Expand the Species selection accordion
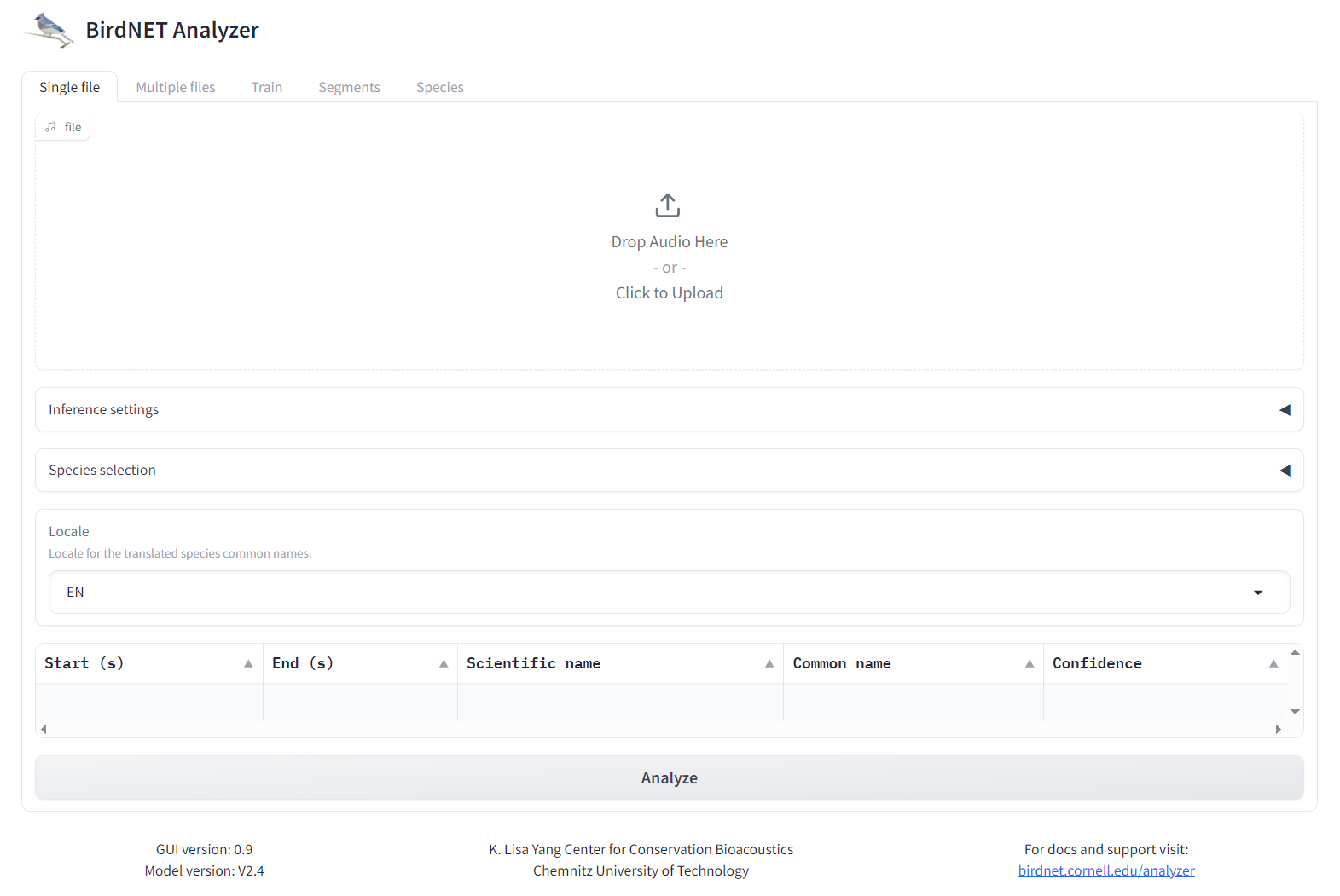The image size is (1340, 896). pyautogui.click(x=670, y=471)
